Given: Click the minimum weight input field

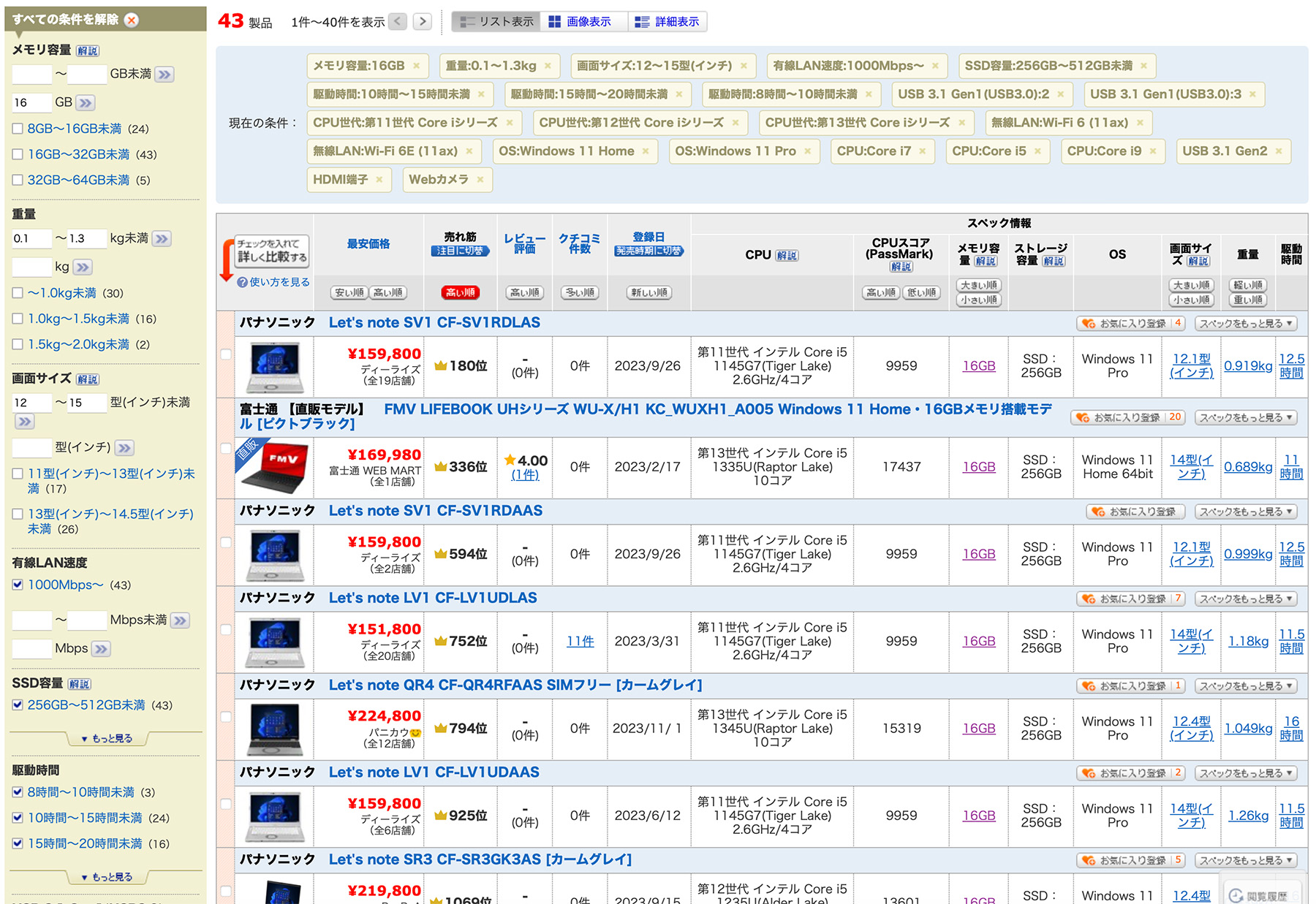Looking at the screenshot, I should (31, 238).
